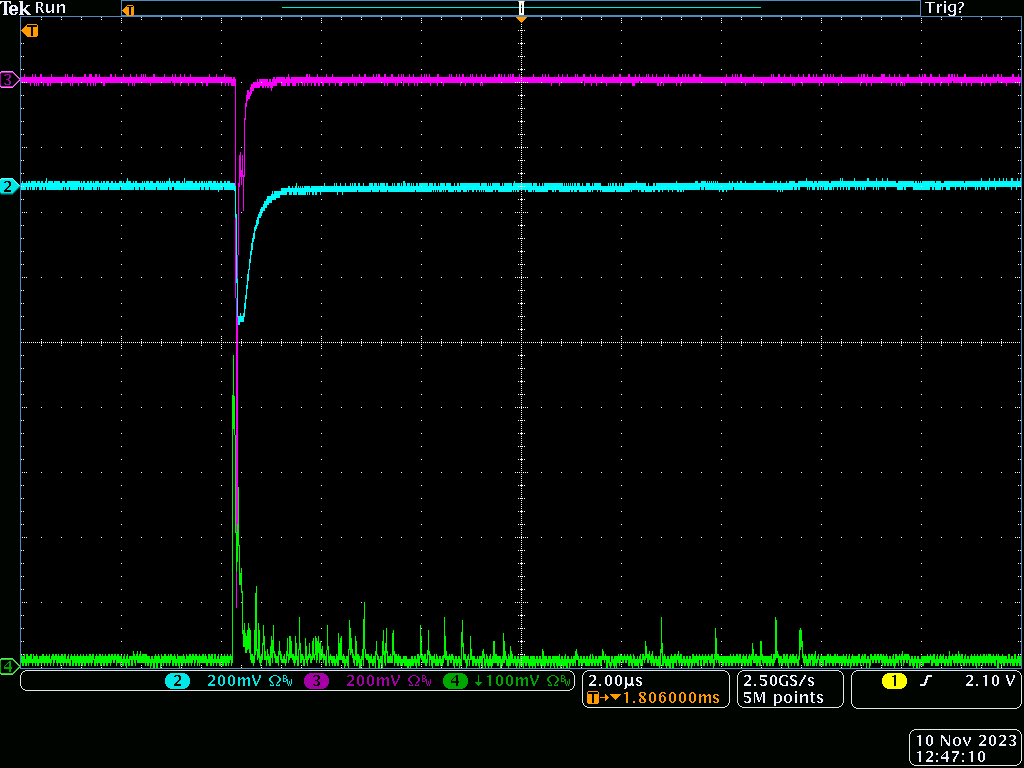
Task: Click the orange T marker at graticule top-left
Action: point(31,31)
